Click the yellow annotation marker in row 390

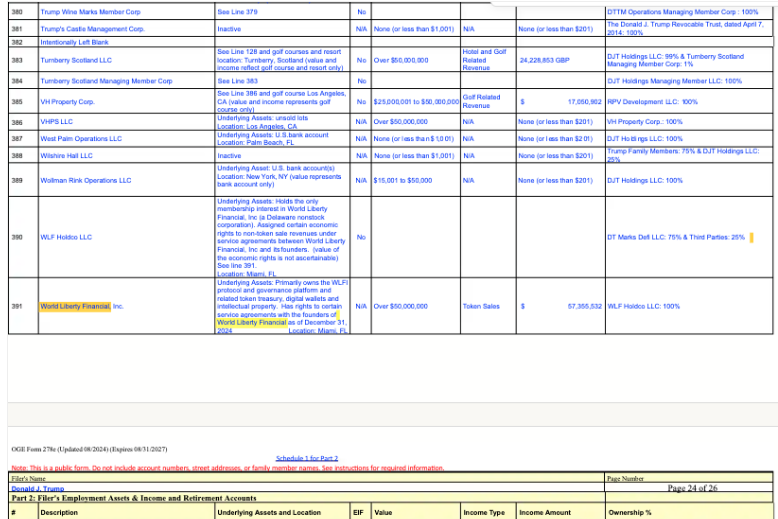751,238
